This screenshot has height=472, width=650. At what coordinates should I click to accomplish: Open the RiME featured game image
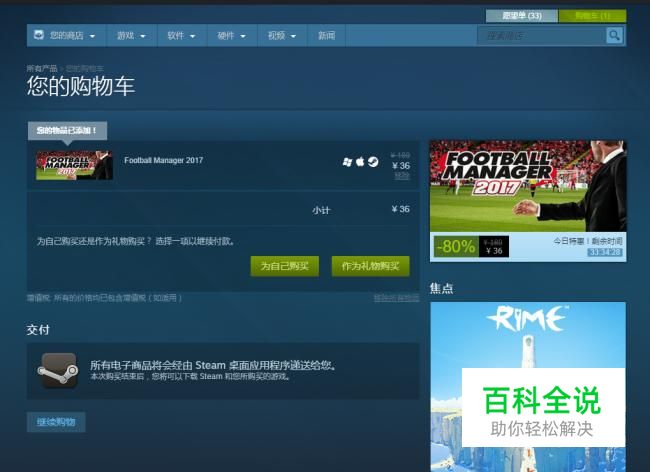(x=528, y=387)
